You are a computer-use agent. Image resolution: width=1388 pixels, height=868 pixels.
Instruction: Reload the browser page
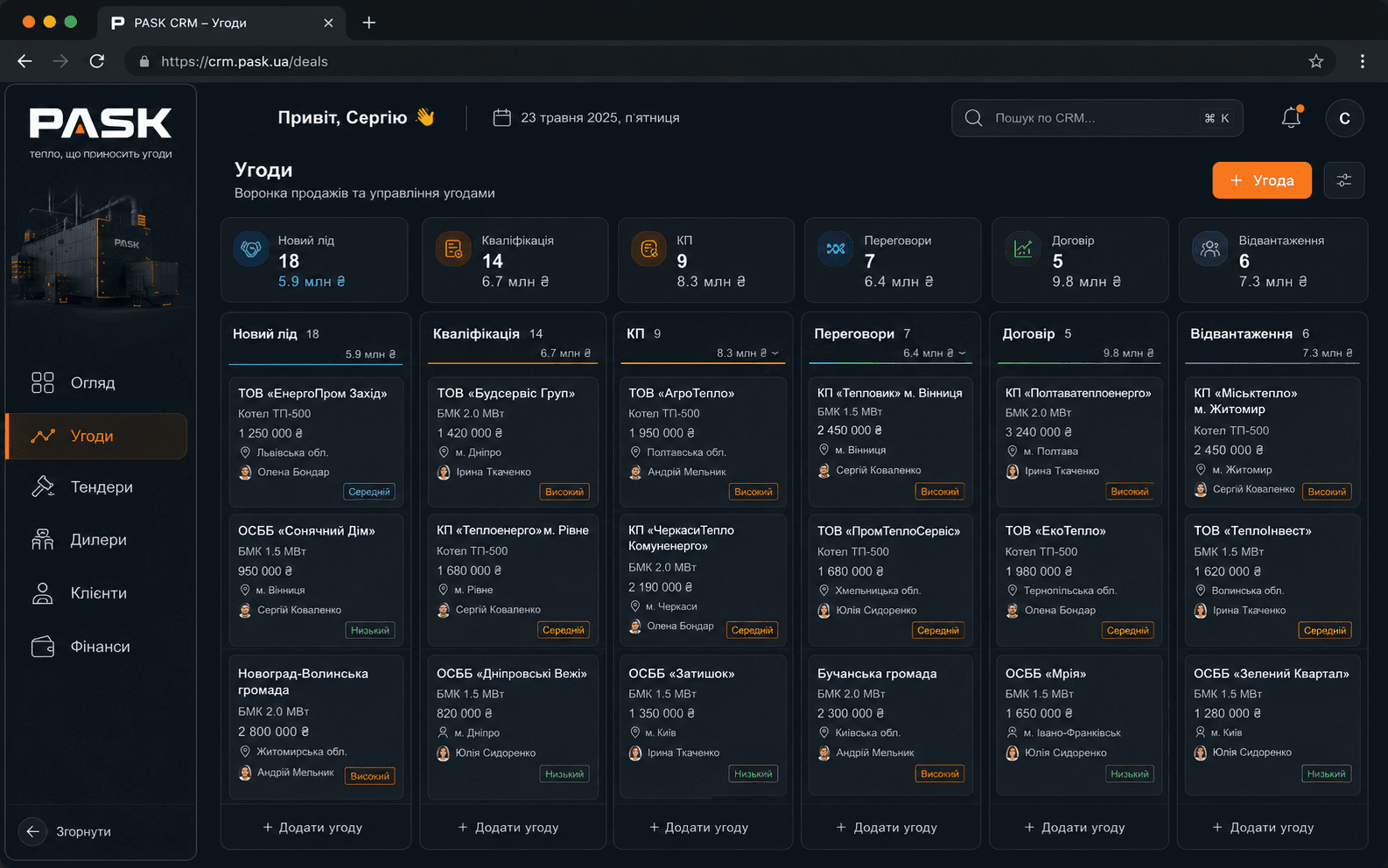tap(97, 61)
